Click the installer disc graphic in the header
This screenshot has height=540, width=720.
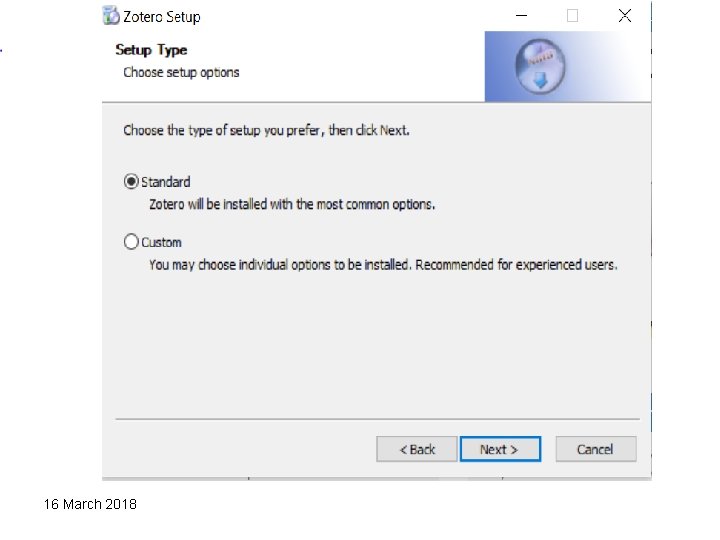coord(540,66)
